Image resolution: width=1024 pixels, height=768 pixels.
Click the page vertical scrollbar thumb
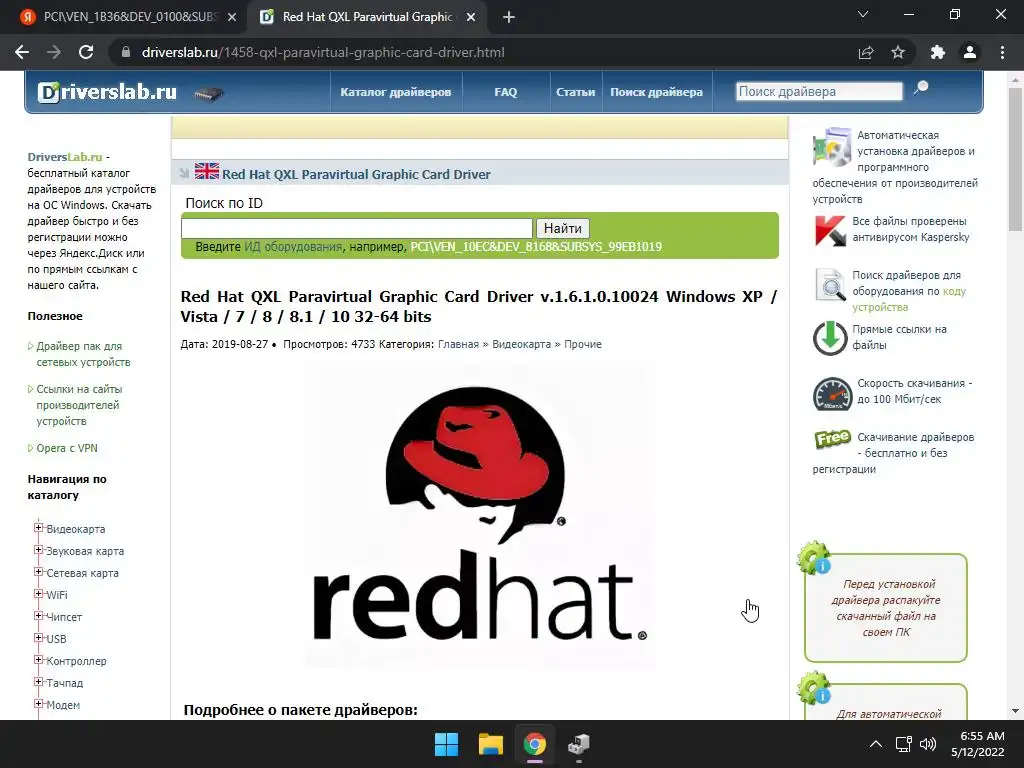(1015, 159)
